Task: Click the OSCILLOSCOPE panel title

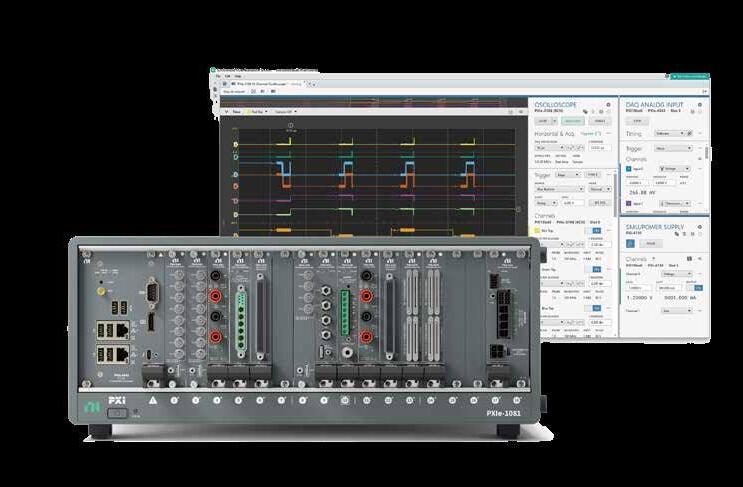Action: click(555, 104)
